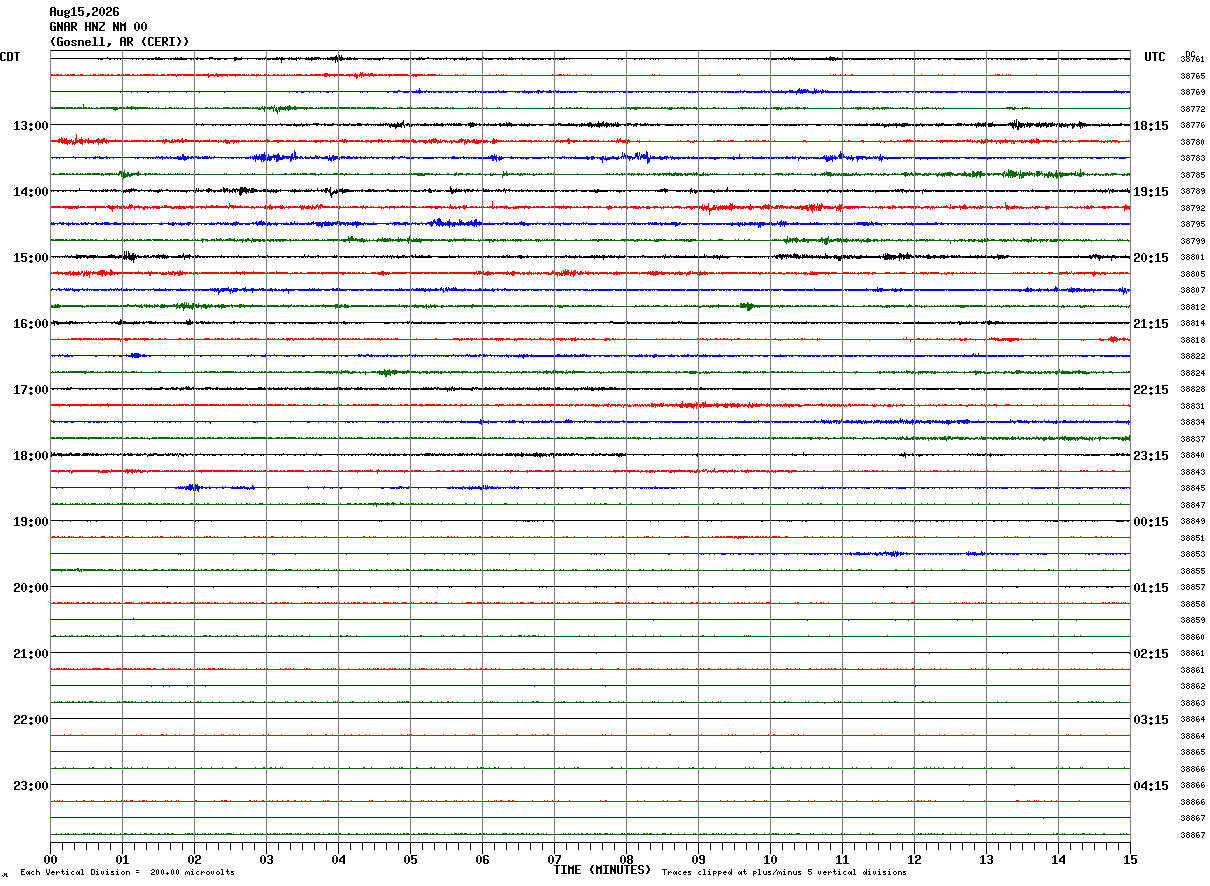Select the GNAR HNZ NM 00 station text
Viewport: 1210px width, 886px height.
(x=98, y=27)
